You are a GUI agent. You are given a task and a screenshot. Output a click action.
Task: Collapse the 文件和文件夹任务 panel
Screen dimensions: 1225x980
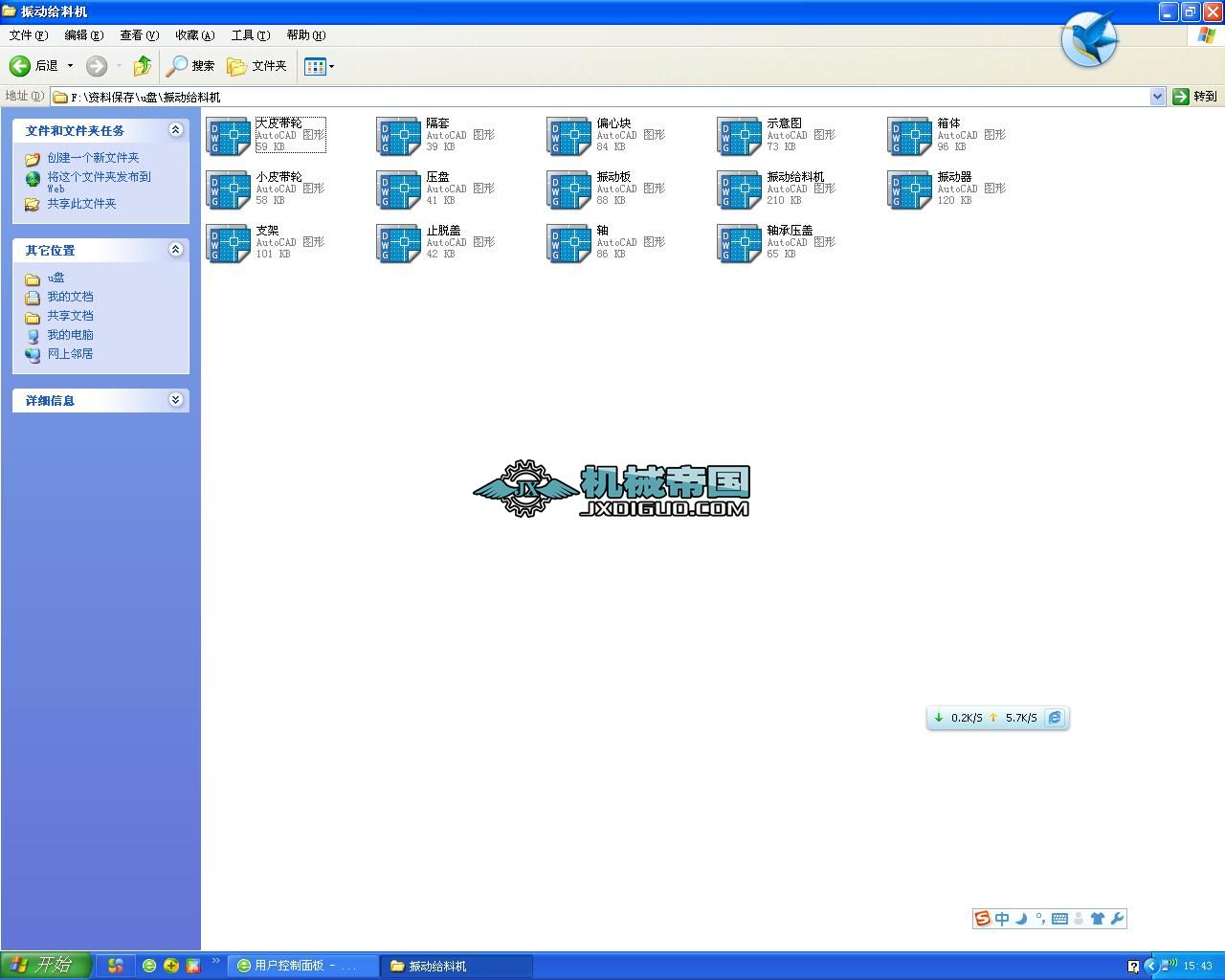[x=175, y=130]
